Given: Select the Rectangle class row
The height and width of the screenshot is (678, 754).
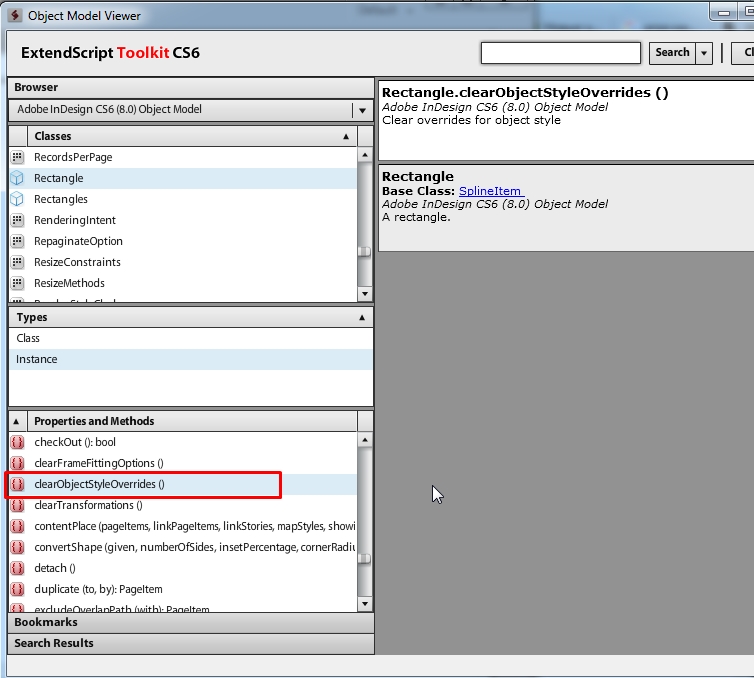Looking at the screenshot, I should pos(183,178).
